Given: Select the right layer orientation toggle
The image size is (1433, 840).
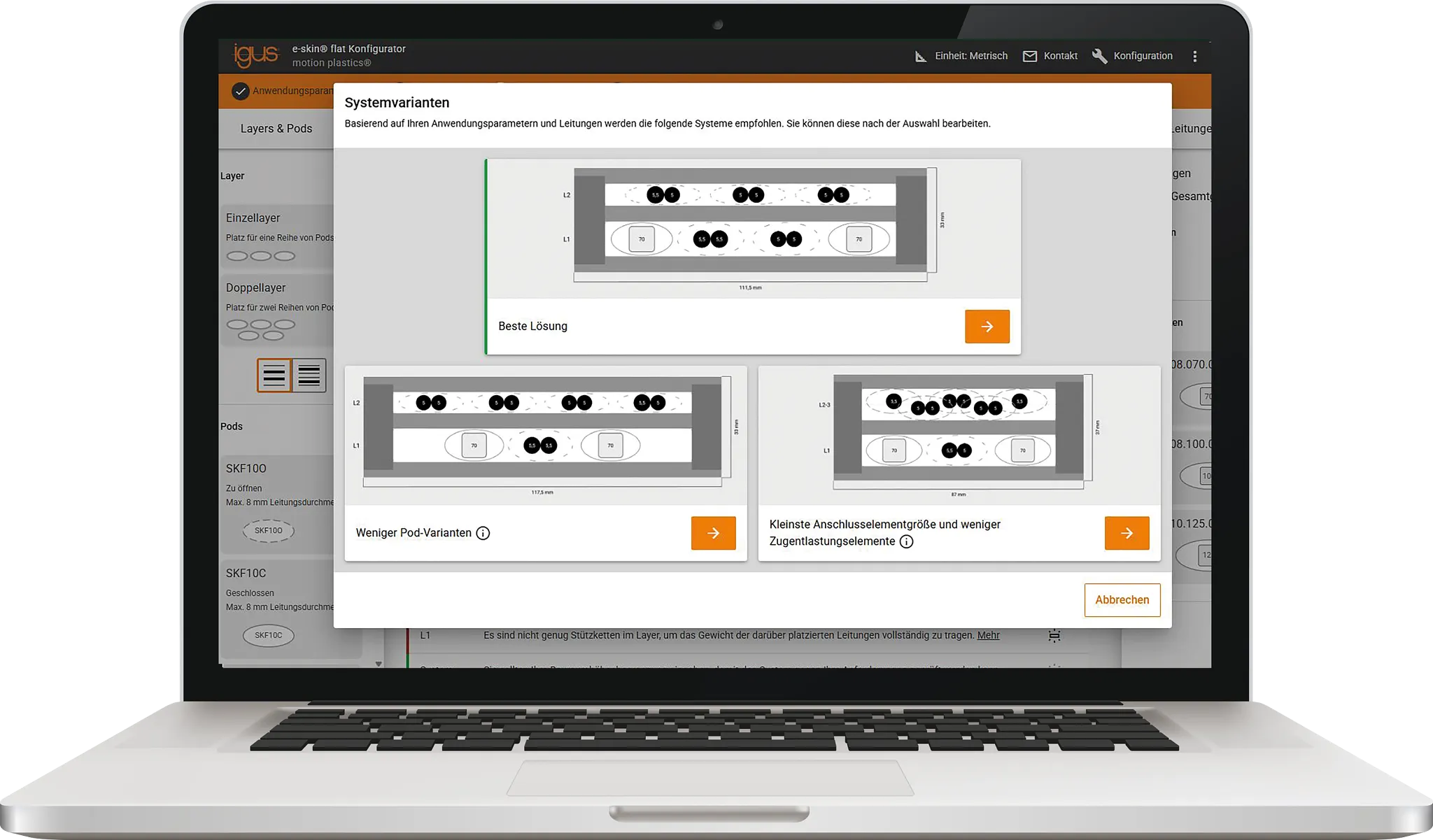Looking at the screenshot, I should click(309, 375).
